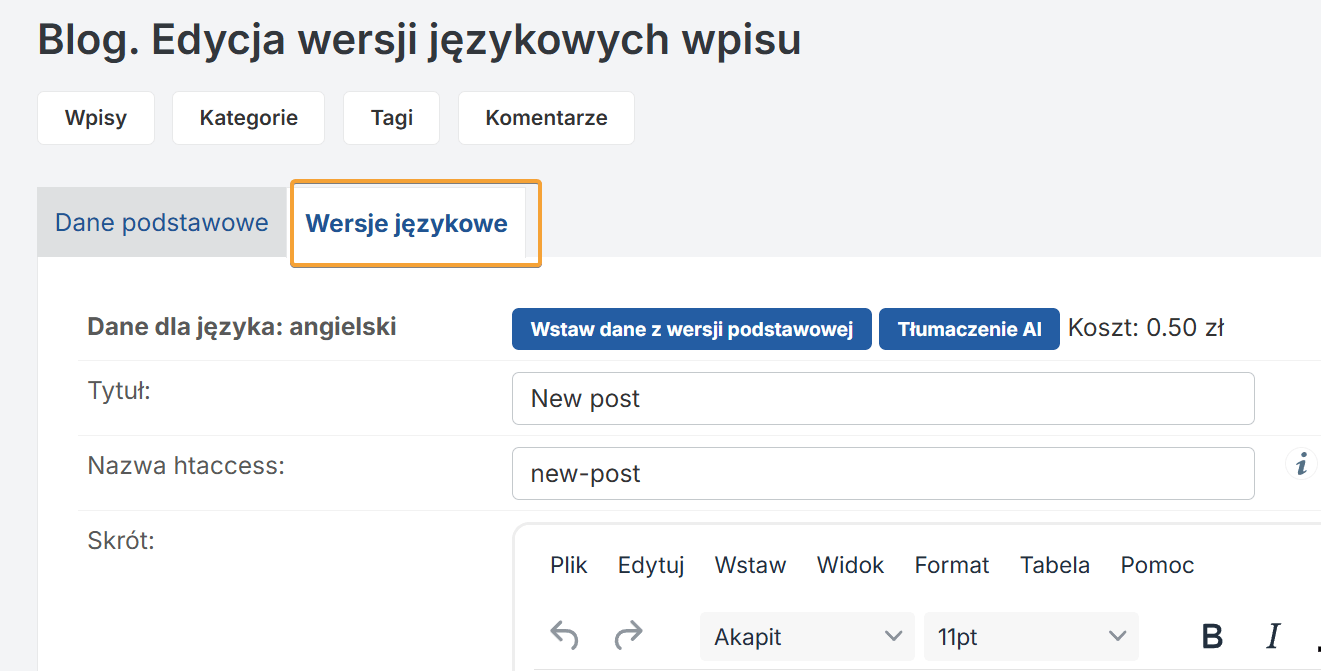Open the Edytuj menu

651,565
